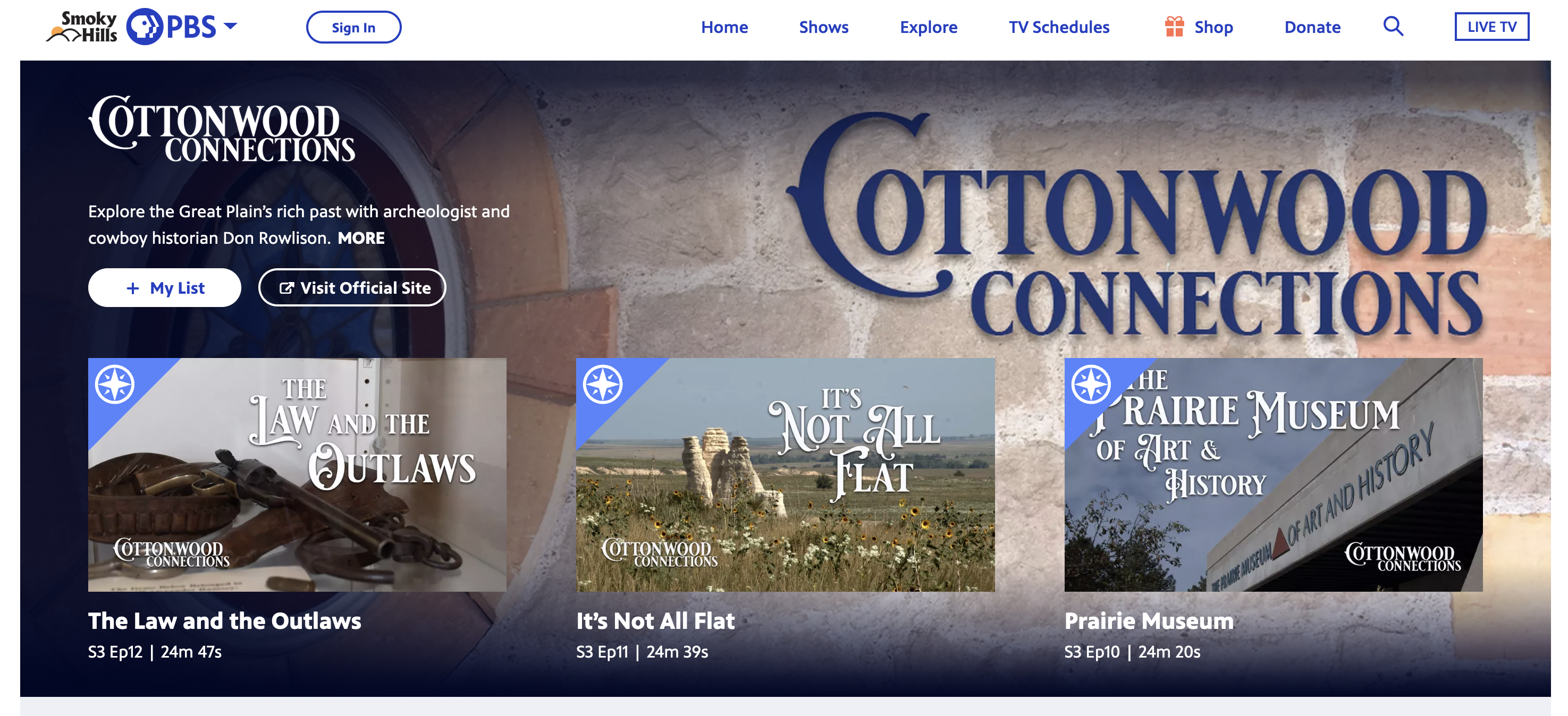
Task: Open the Explore menu item
Action: point(928,28)
